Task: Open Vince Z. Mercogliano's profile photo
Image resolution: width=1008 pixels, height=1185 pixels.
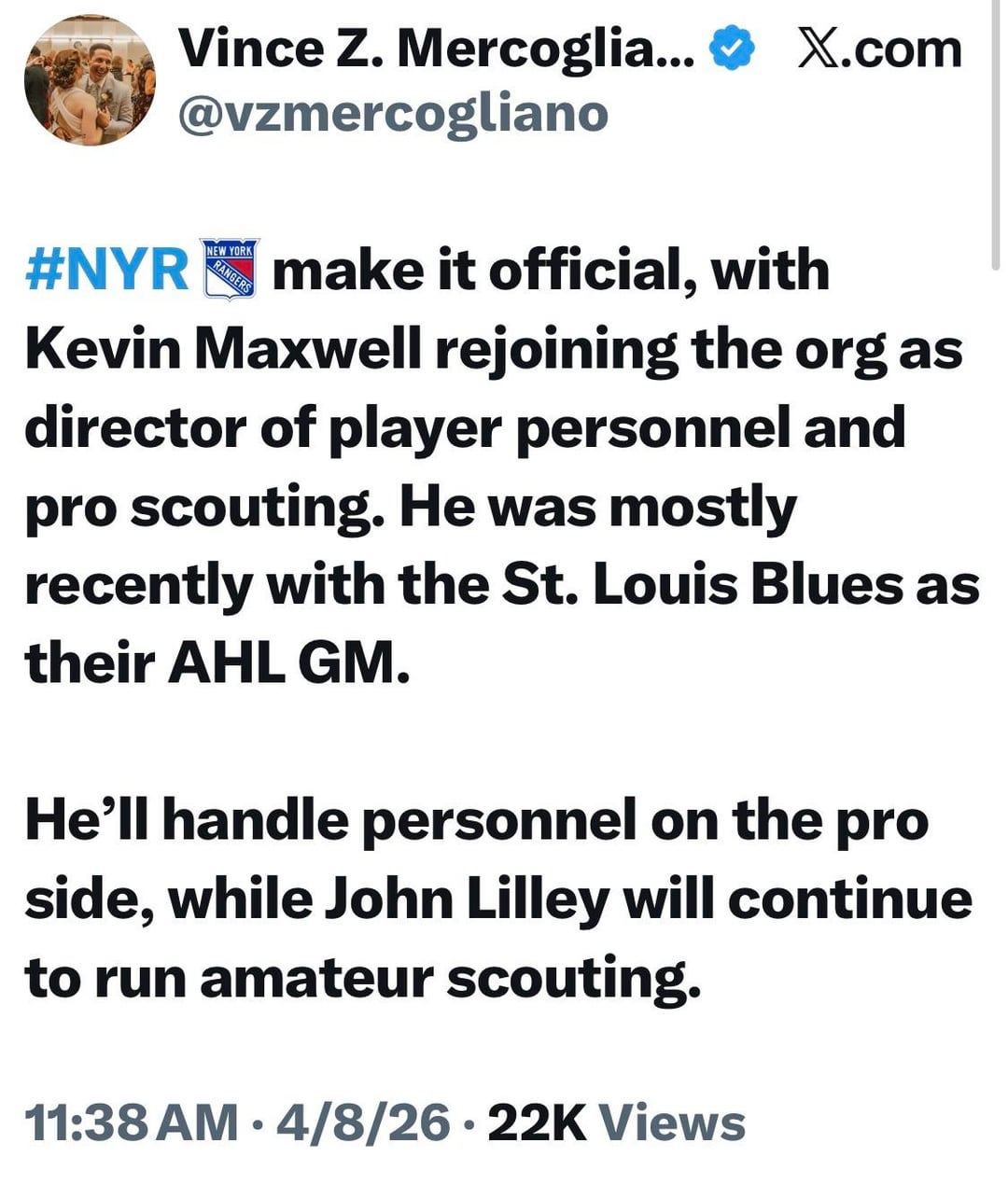Action: pos(90,80)
